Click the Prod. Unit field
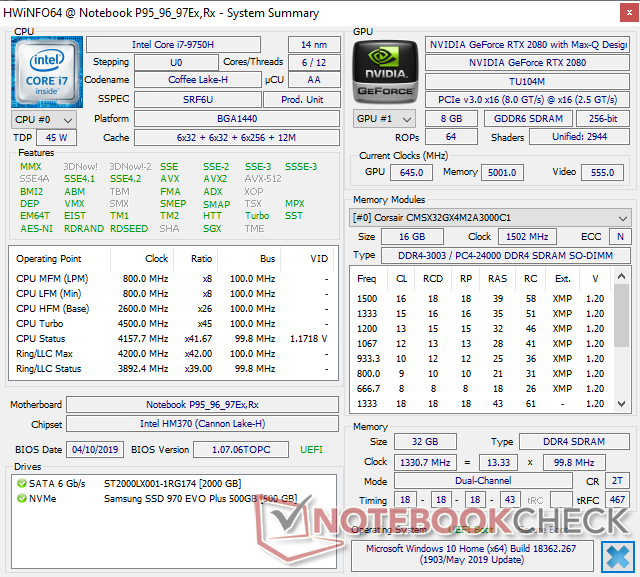The image size is (640, 577). [x=302, y=100]
